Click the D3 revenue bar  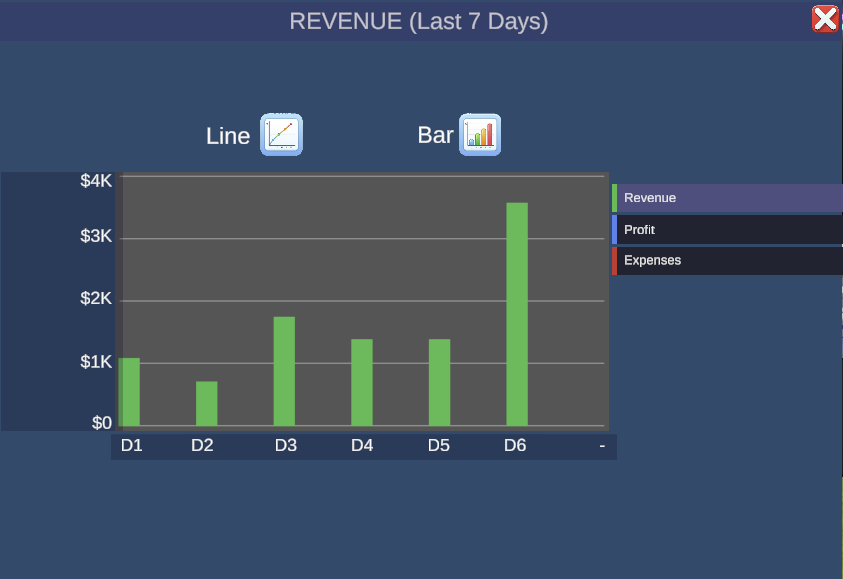tap(284, 371)
